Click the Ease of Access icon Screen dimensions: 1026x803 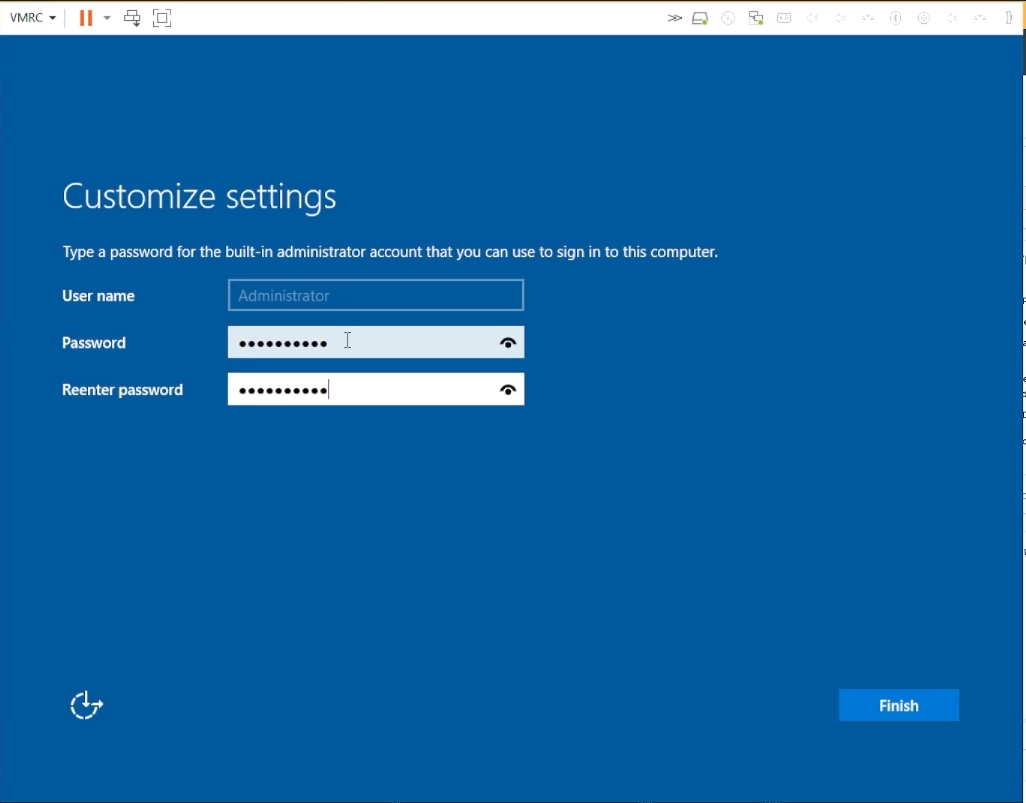tap(86, 705)
